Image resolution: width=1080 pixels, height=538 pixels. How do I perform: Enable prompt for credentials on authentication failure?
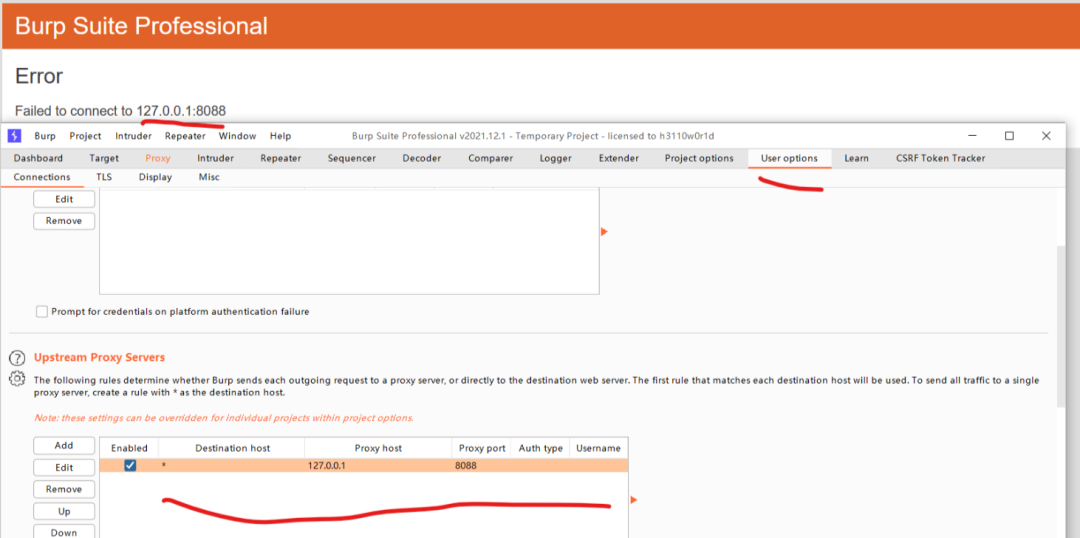pyautogui.click(x=42, y=311)
